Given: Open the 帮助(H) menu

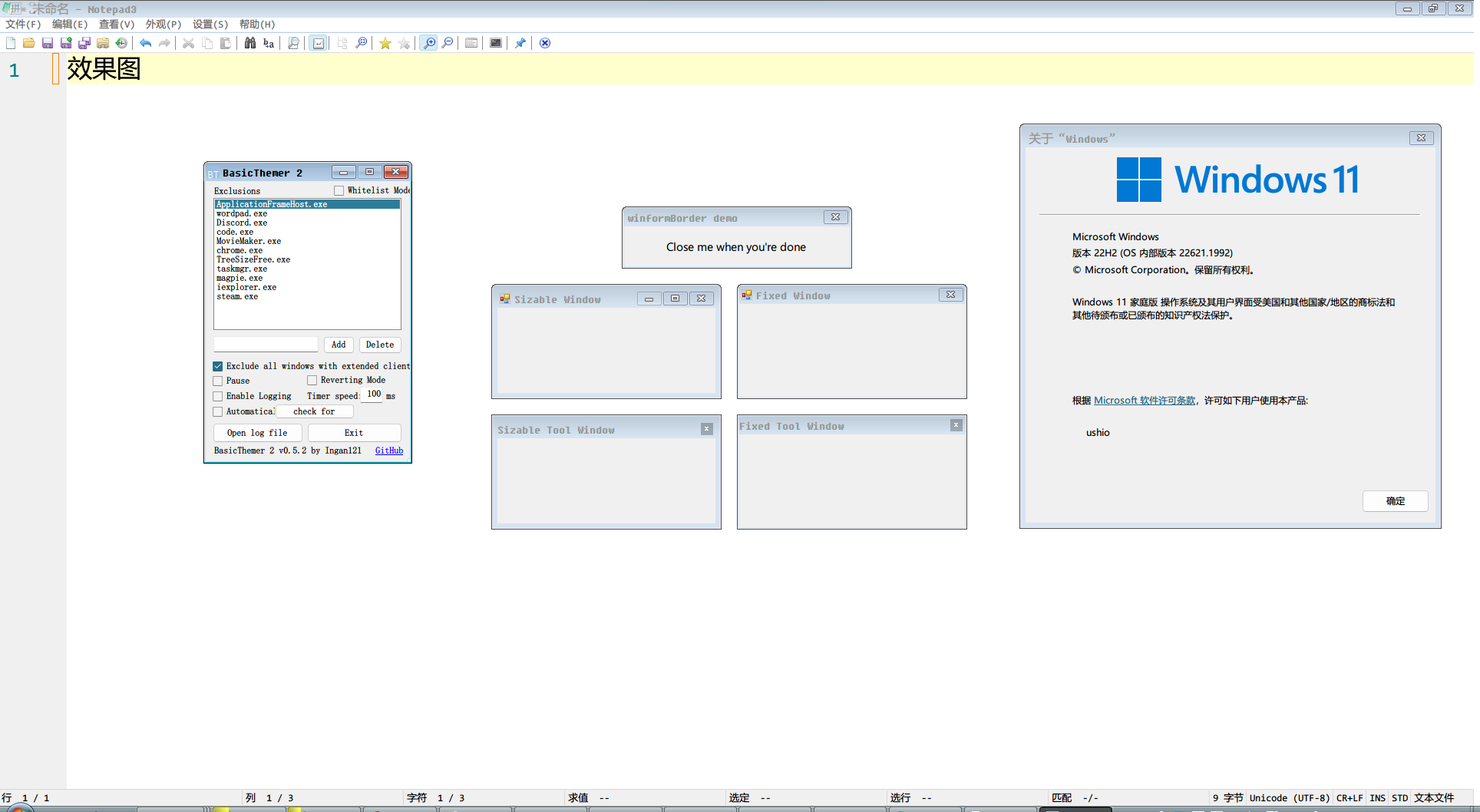Looking at the screenshot, I should tap(257, 25).
